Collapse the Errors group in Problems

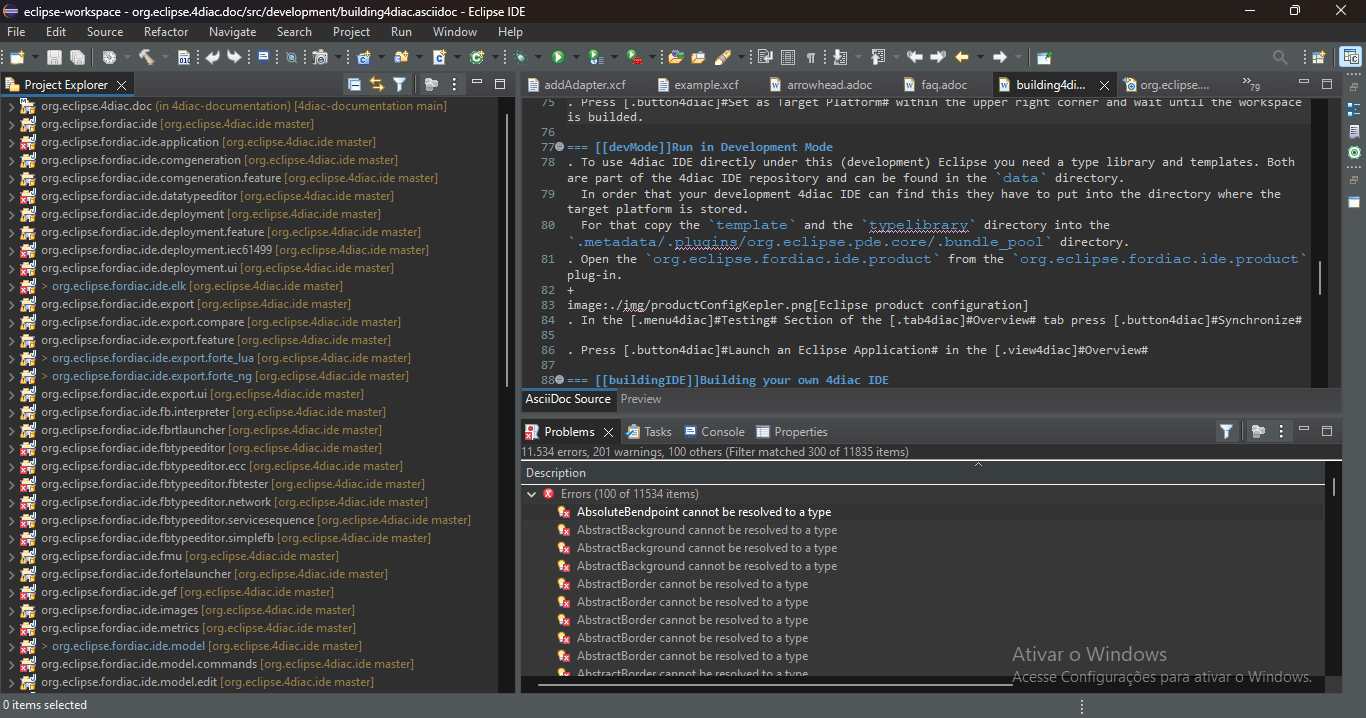click(x=531, y=494)
